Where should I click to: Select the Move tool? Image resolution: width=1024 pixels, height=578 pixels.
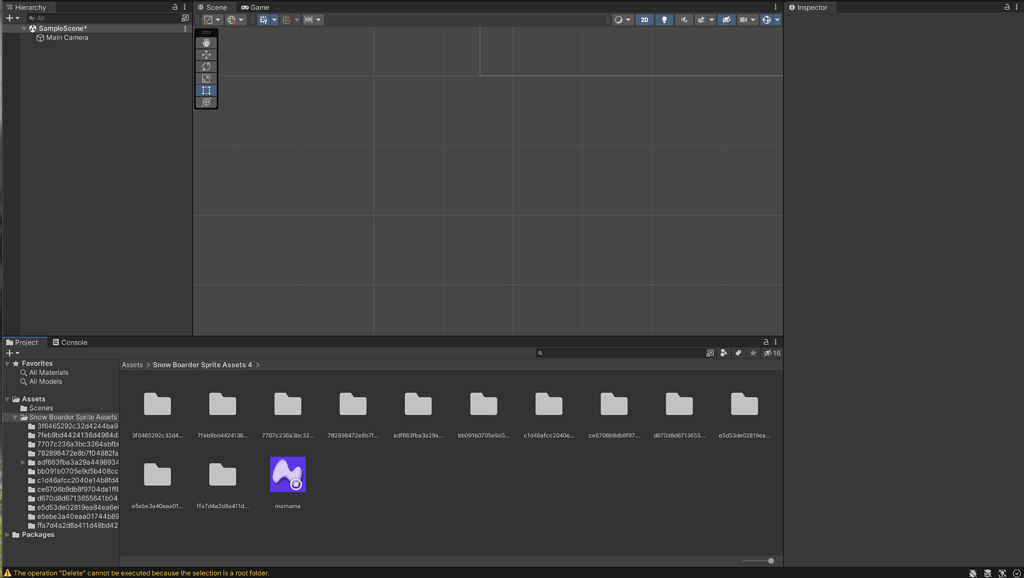(205, 54)
